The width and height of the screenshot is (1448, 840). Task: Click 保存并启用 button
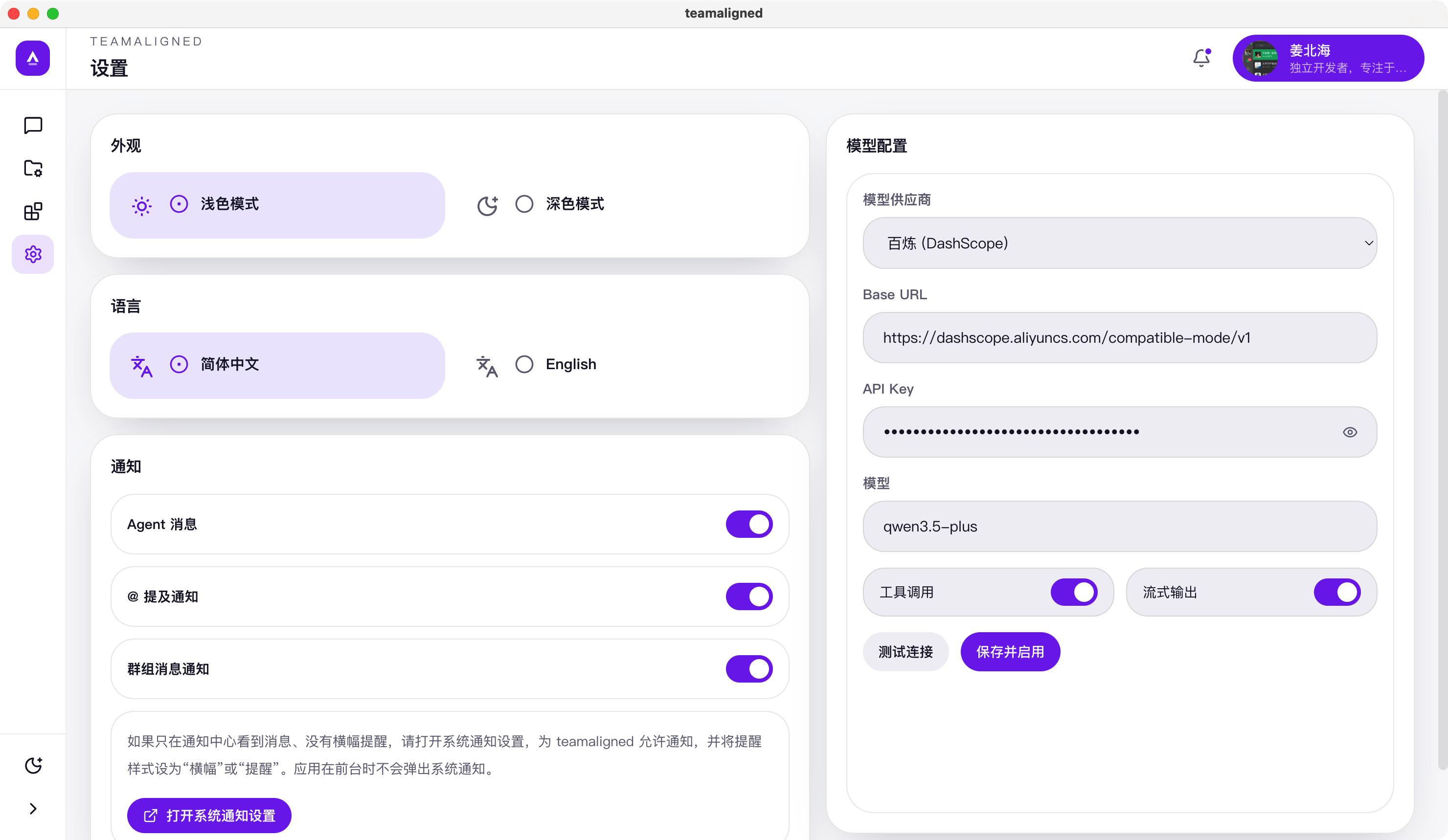pyautogui.click(x=1010, y=652)
